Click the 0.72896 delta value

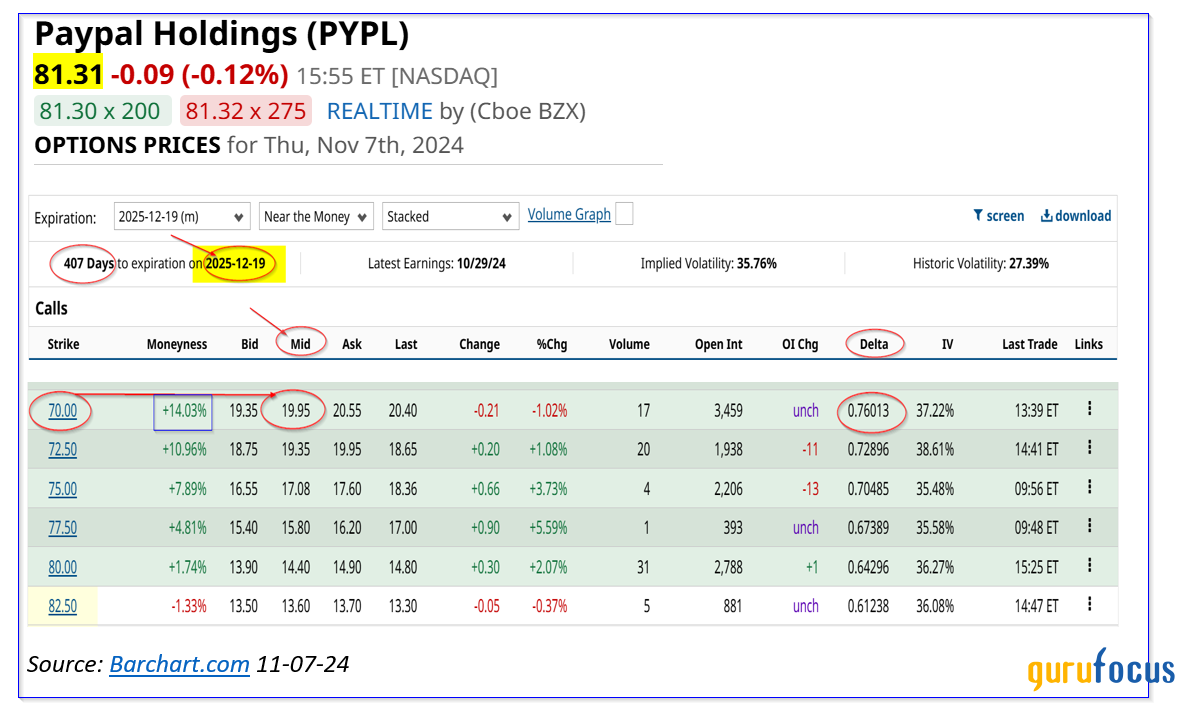tap(868, 450)
